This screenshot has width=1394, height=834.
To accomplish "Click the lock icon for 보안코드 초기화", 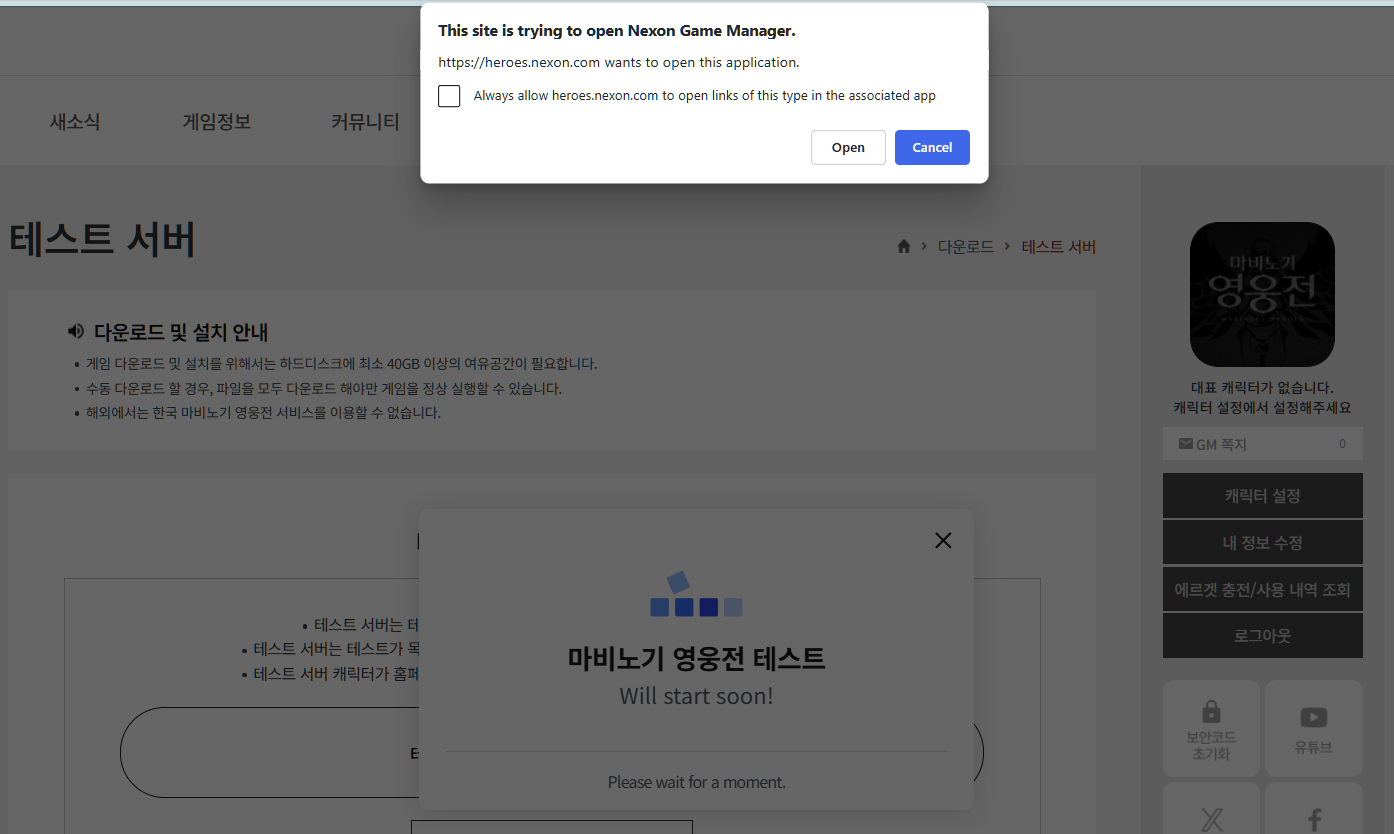I will point(1211,713).
